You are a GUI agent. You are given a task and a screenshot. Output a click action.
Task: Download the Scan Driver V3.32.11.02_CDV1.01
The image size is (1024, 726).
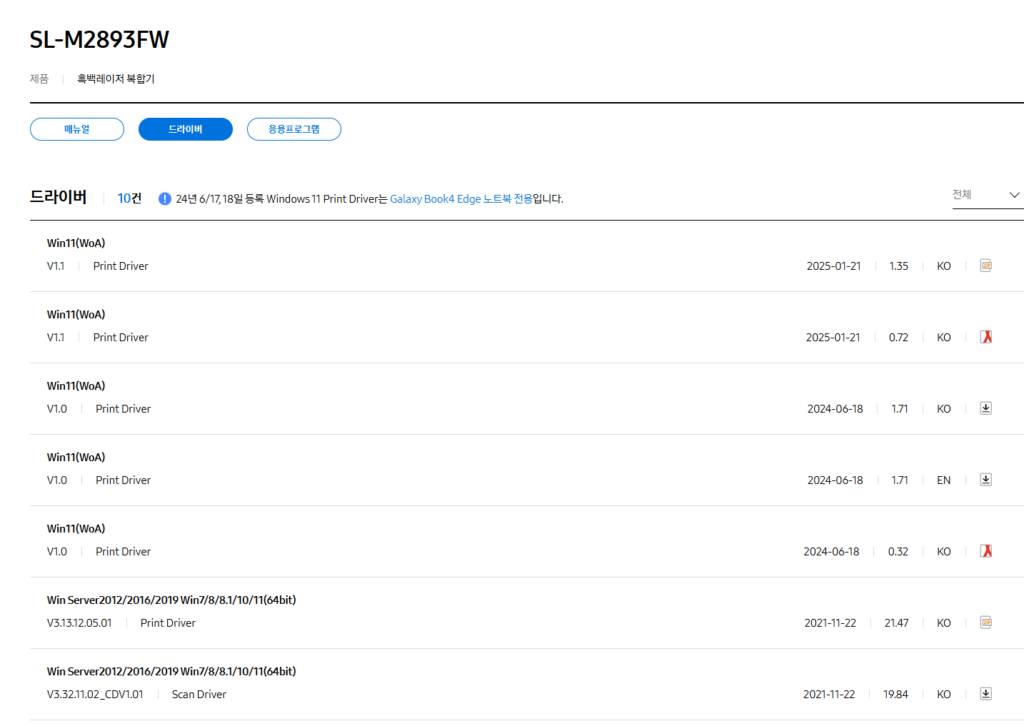pos(985,693)
